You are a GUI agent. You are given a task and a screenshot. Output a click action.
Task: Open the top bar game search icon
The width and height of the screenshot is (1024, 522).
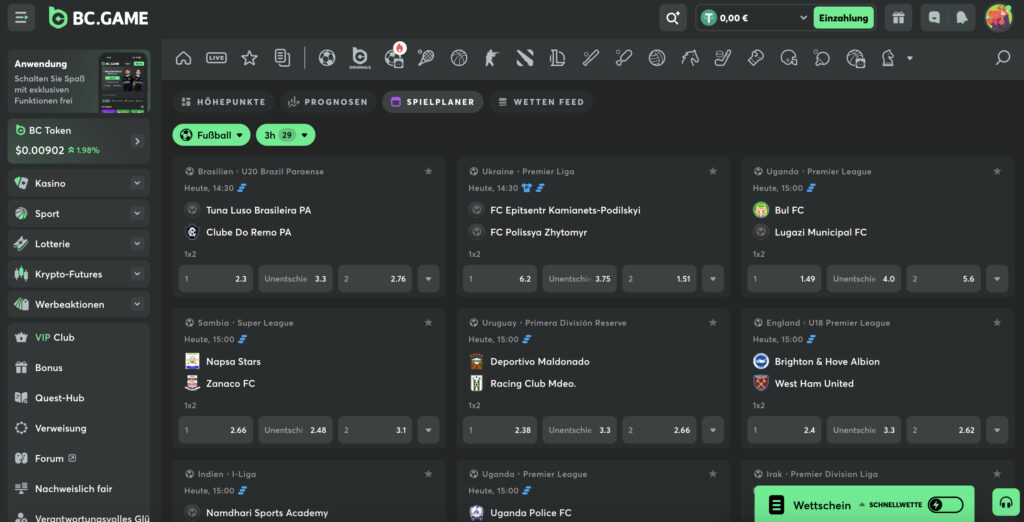[x=673, y=18]
